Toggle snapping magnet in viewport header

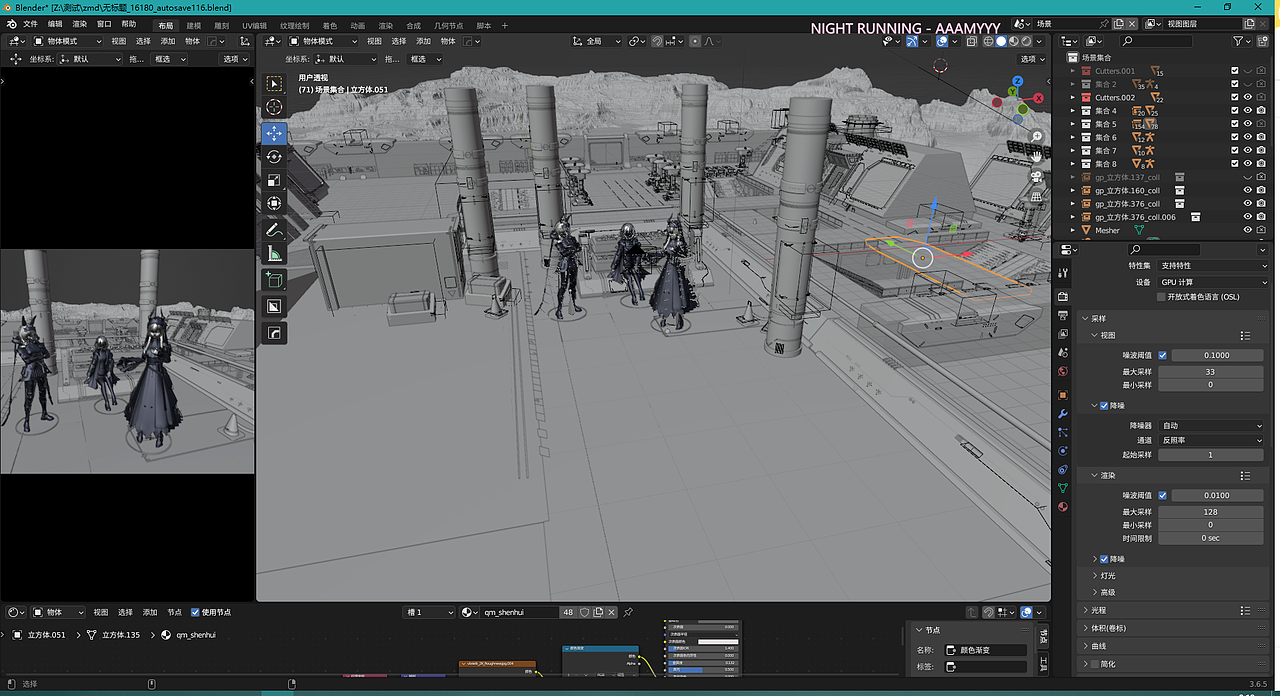point(657,41)
